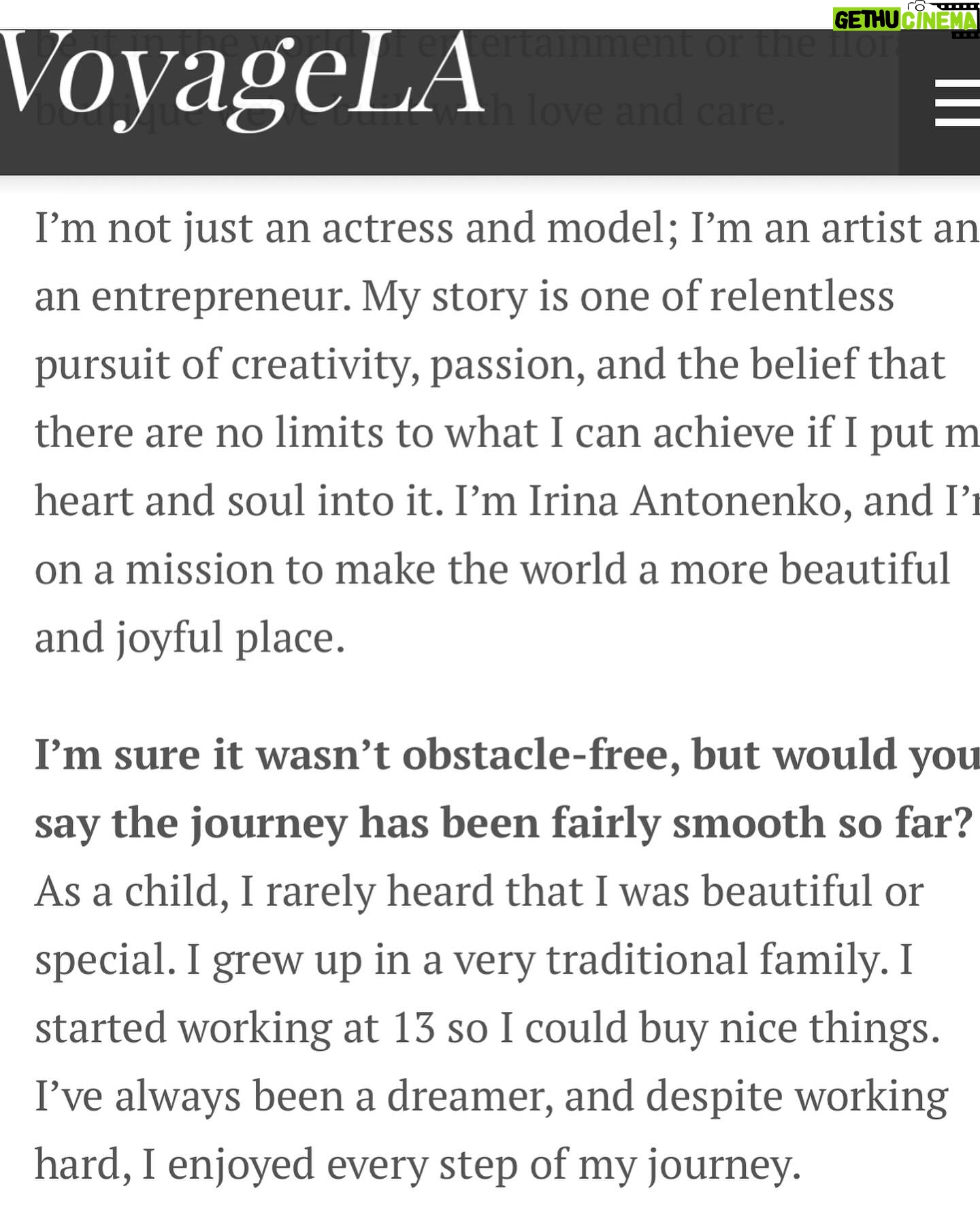This screenshot has width=980, height=1225.
Task: Click the paragraph starting 'As a child'
Action: (491, 1028)
